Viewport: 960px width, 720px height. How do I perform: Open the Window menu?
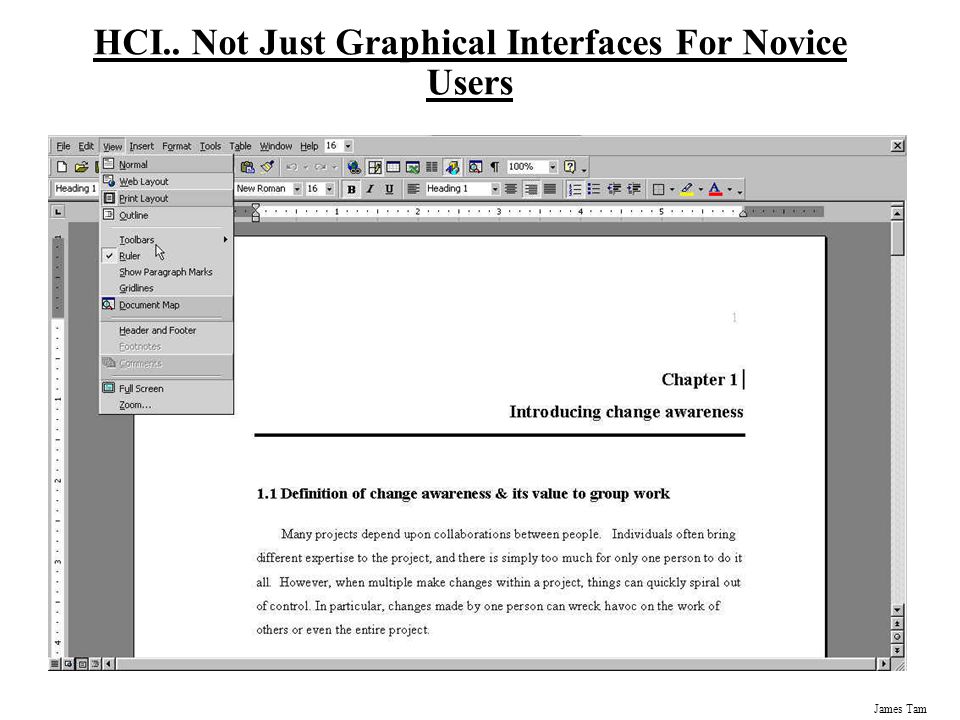276,146
